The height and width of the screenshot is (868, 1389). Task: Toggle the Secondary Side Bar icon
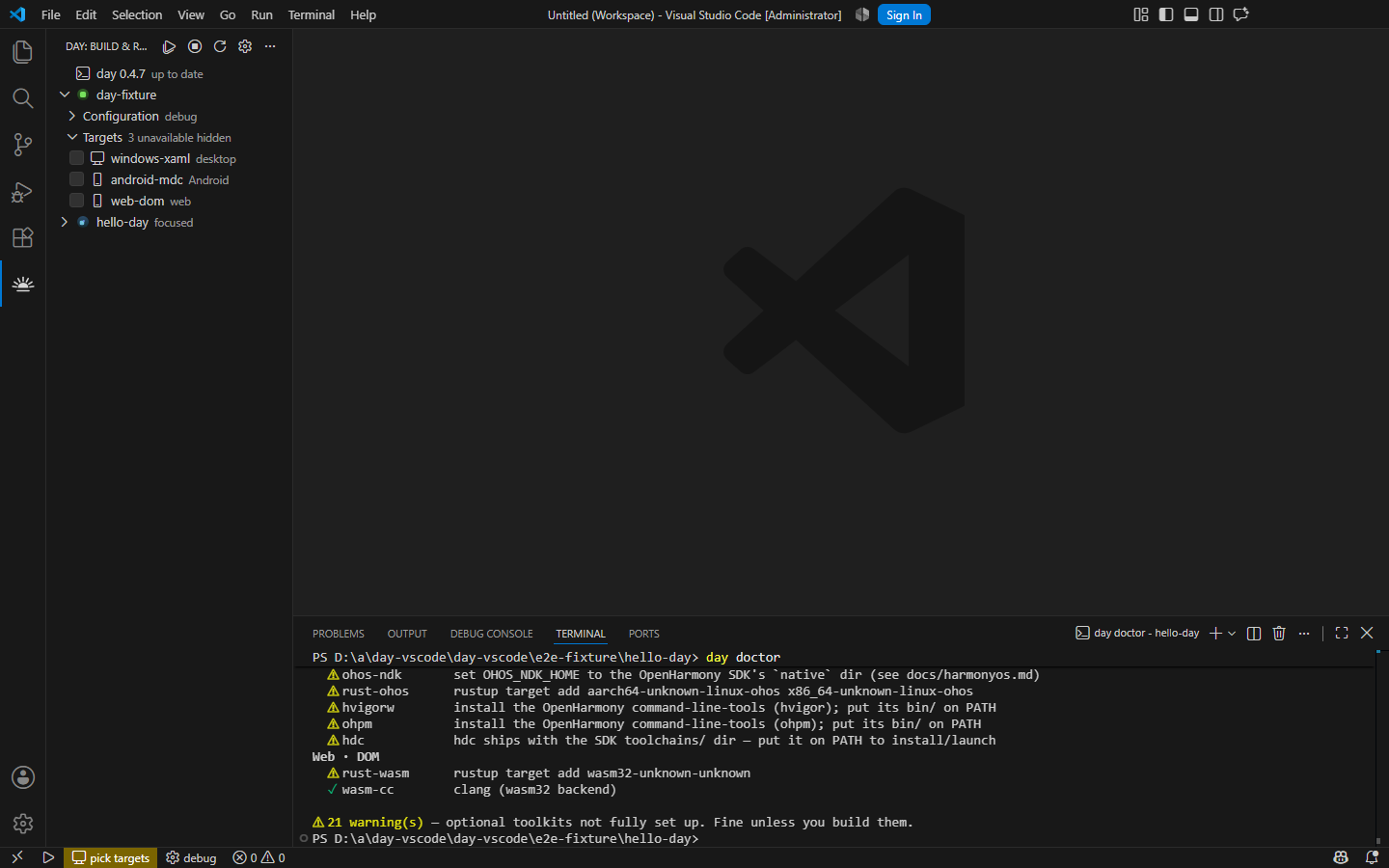click(1216, 14)
